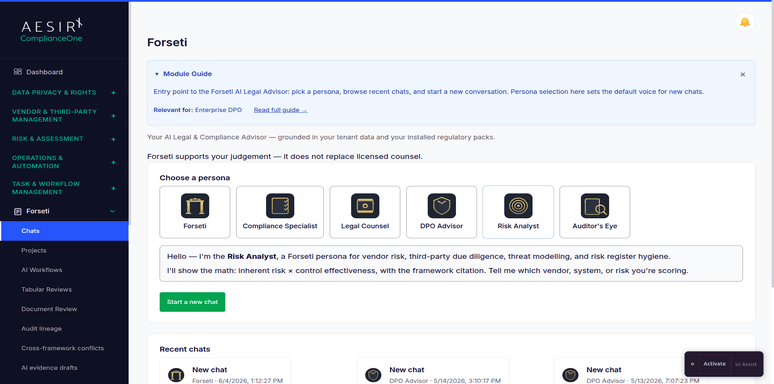Collapse the Module Guide triangle
Screen dimensions: 774x384
click(157, 74)
